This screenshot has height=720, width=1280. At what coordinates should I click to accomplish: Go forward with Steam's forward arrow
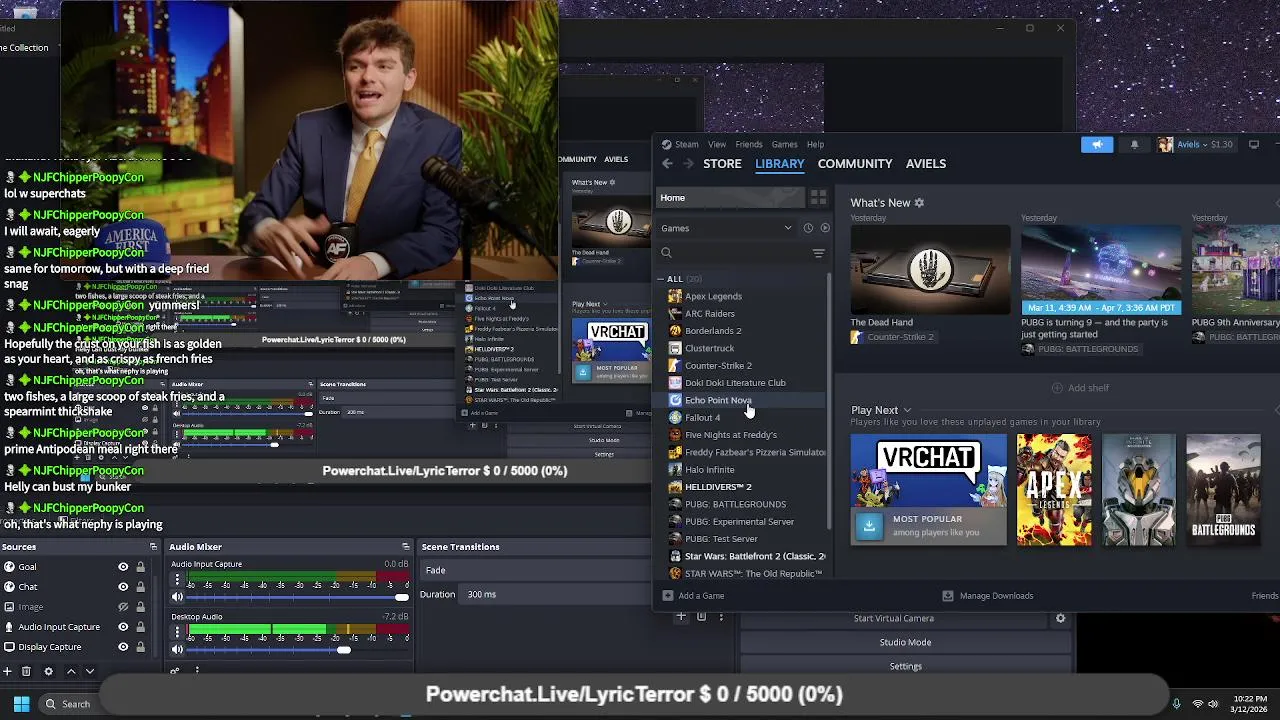coord(687,164)
